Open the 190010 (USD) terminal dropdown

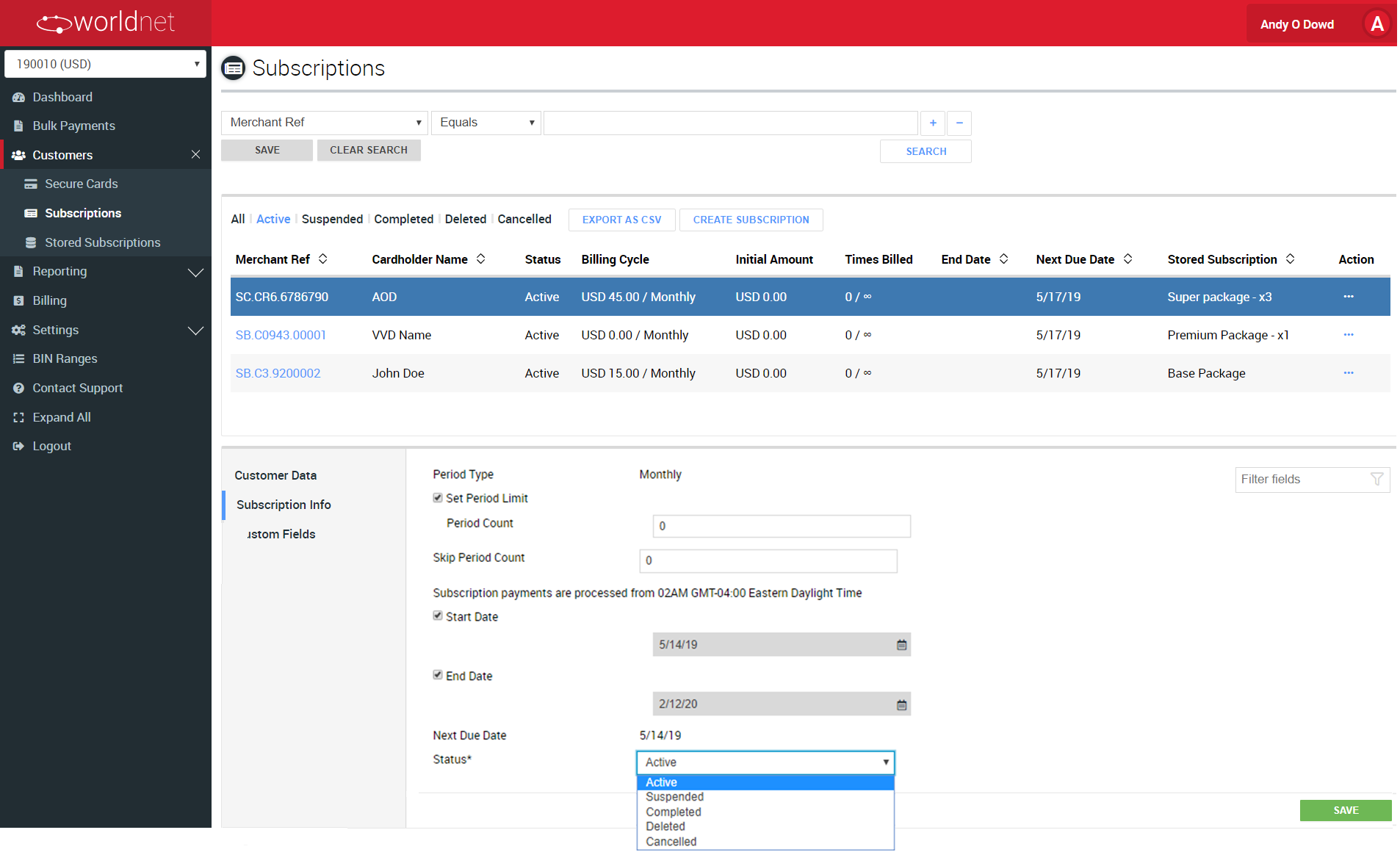click(x=106, y=64)
